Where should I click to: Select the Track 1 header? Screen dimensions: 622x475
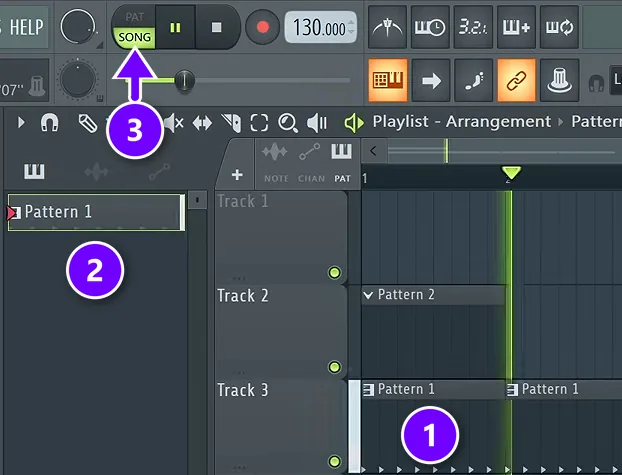coord(281,237)
